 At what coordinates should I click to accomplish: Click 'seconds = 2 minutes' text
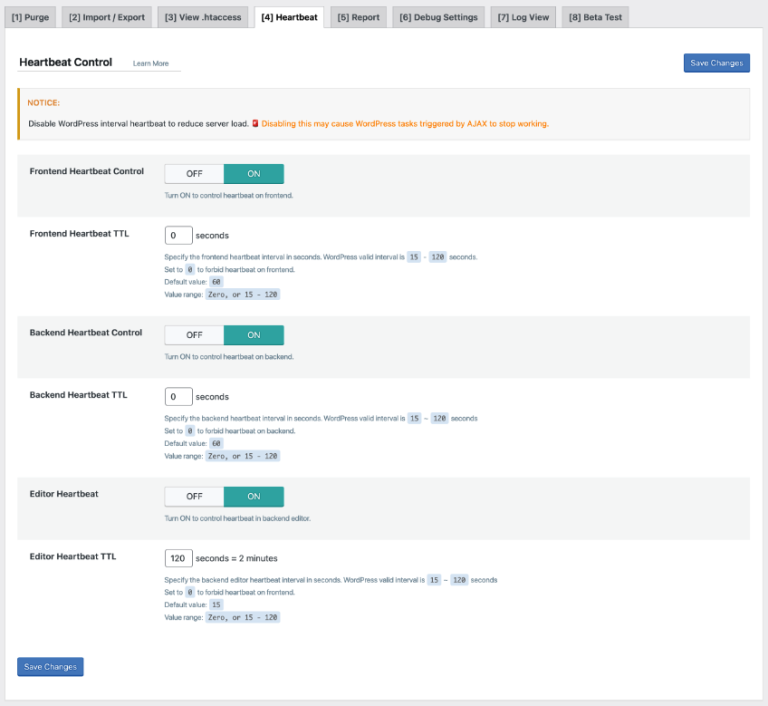tap(237, 558)
